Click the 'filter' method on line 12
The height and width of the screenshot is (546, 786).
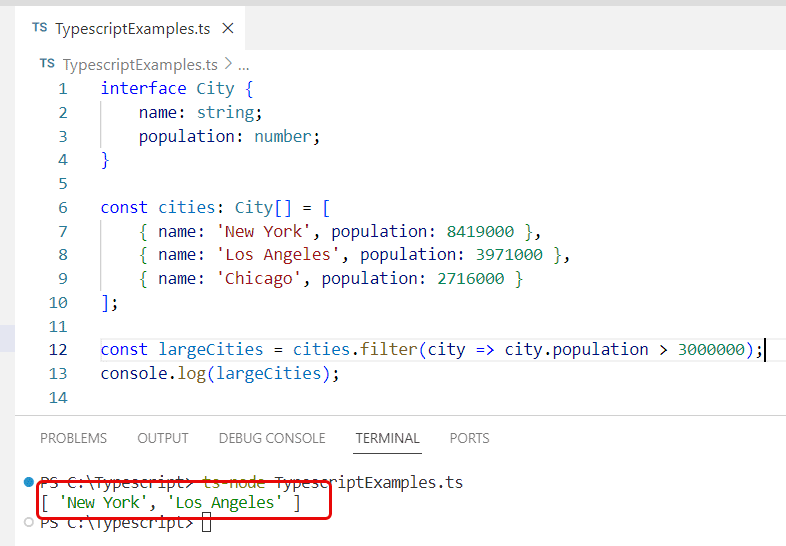coord(388,349)
